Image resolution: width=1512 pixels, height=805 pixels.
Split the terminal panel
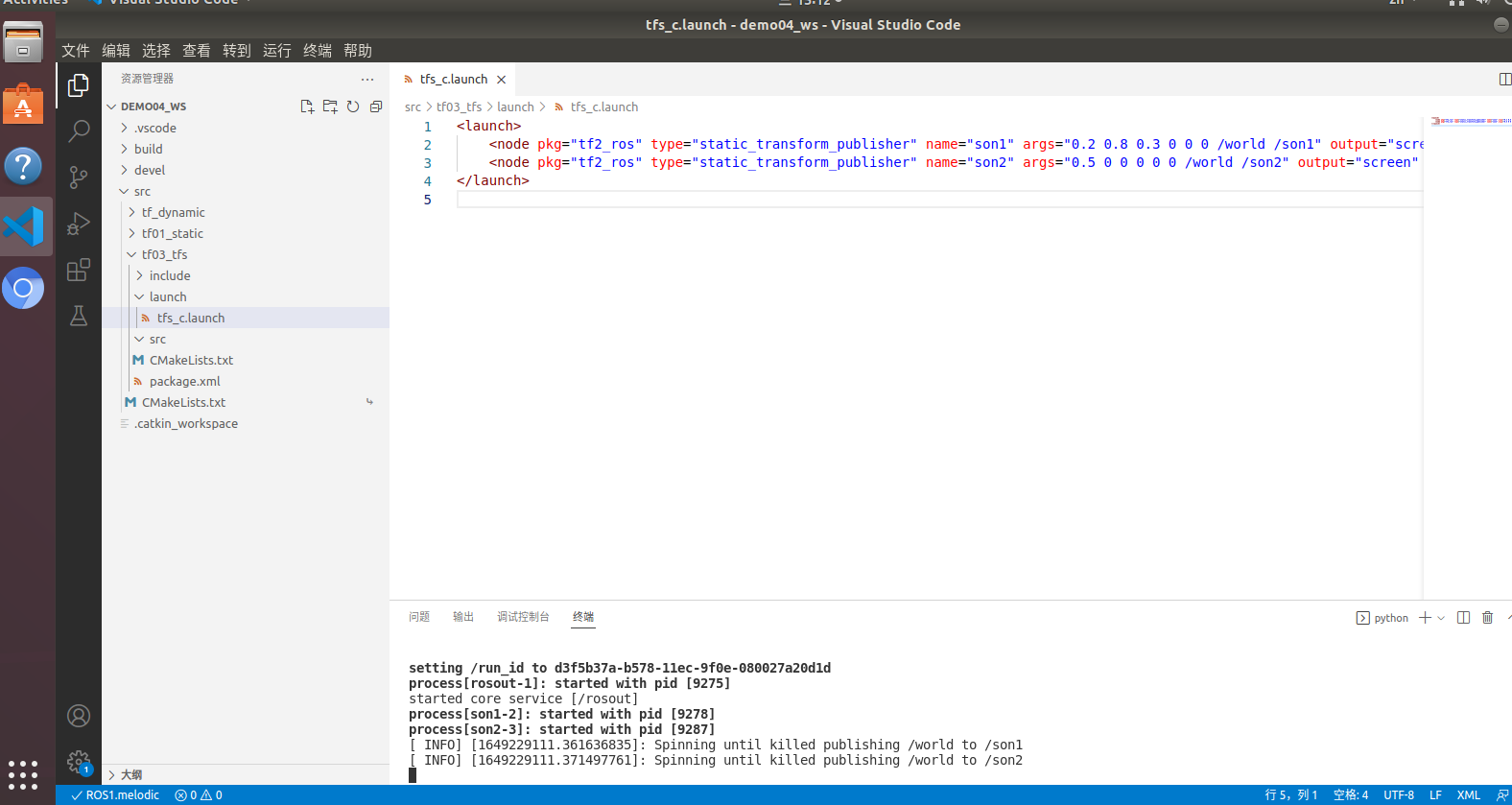1463,618
